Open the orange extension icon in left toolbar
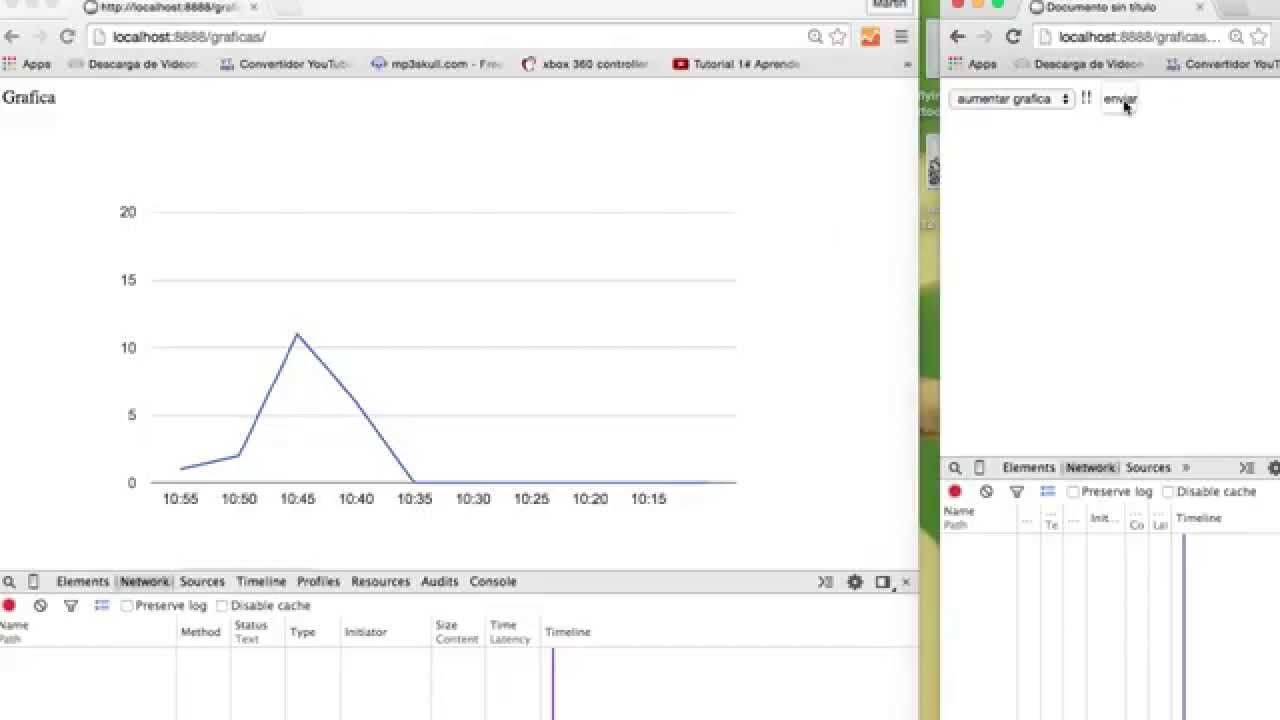 click(x=870, y=37)
